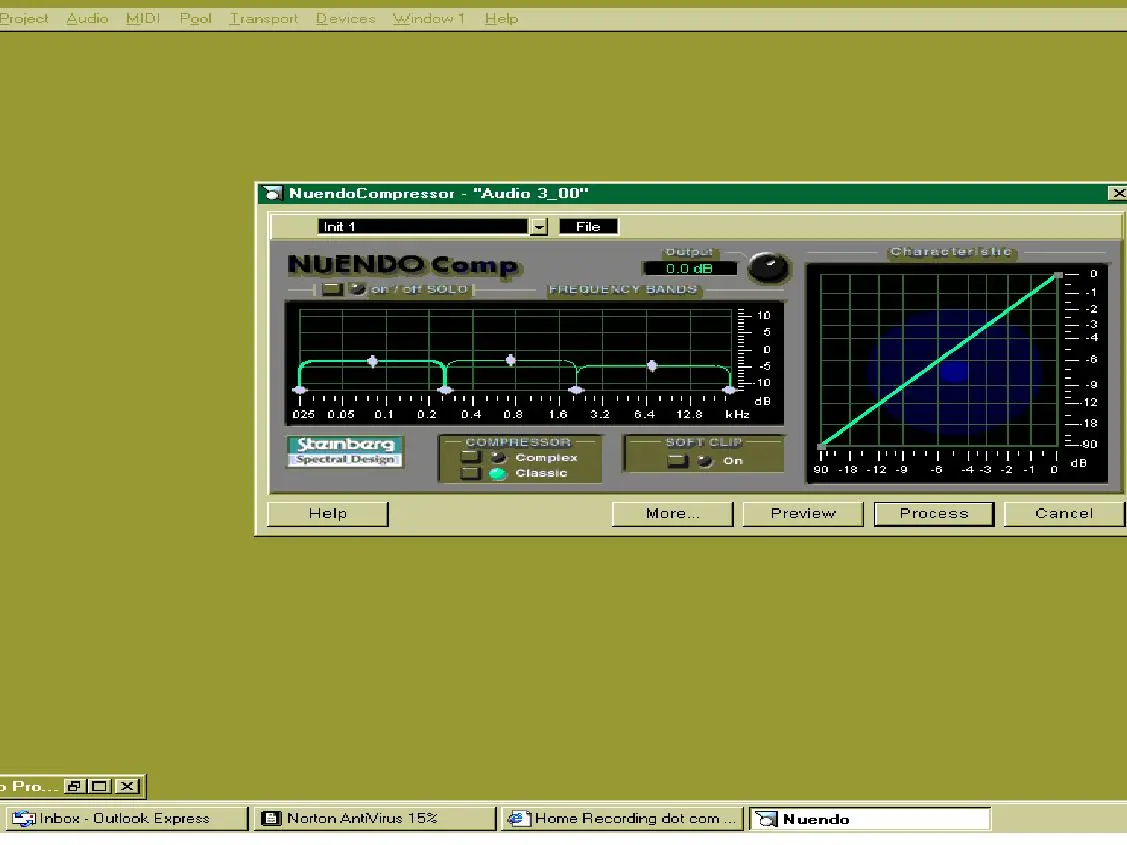Screen dimensions: 1127x845
Task: Click the Characteristic curve's lower-left endpoint handle
Action: [x=822, y=447]
